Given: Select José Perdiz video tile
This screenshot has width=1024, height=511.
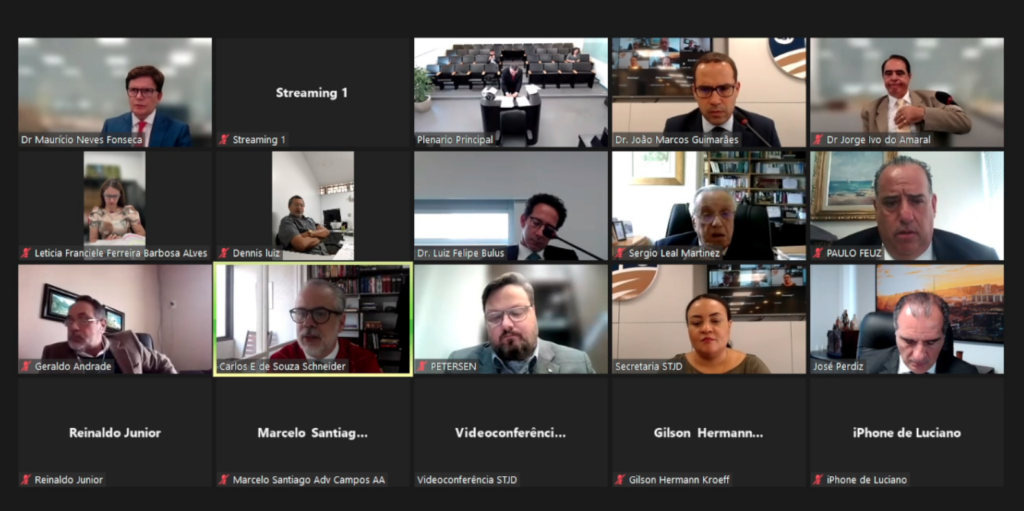Looking at the screenshot, I should 907,319.
